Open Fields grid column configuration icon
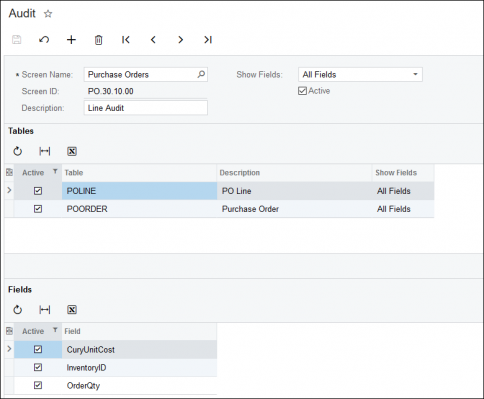 [9, 331]
